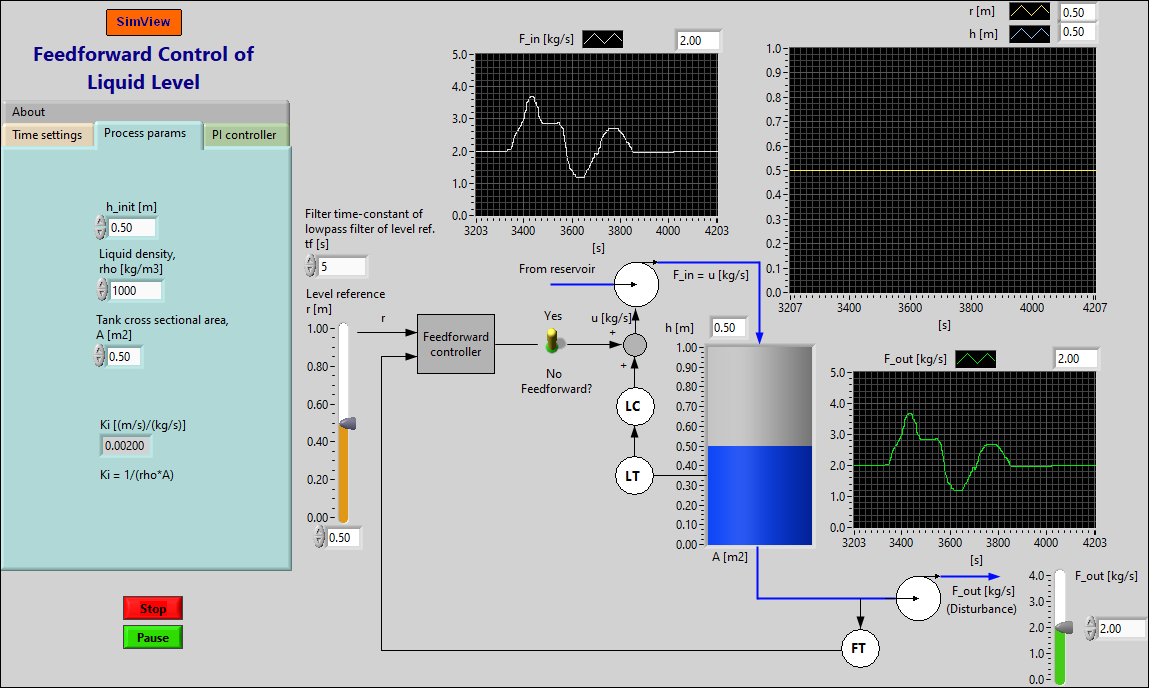Click the F_in waveform legend icon
Viewport: 1149px width, 688px height.
tap(601, 39)
